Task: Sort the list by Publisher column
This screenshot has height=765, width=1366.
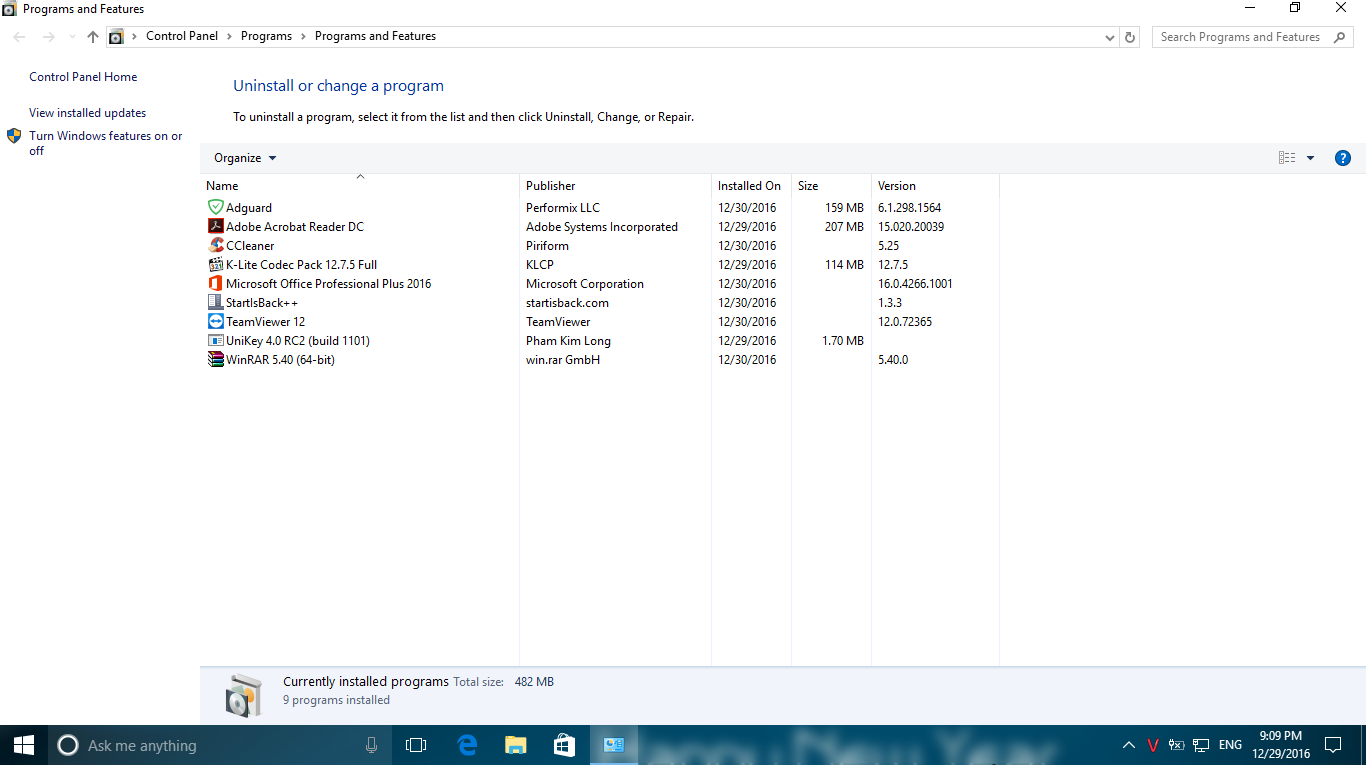Action: pos(615,185)
